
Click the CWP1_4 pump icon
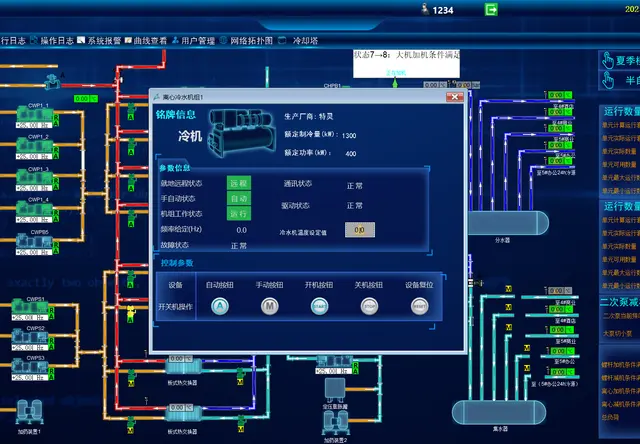point(35,209)
